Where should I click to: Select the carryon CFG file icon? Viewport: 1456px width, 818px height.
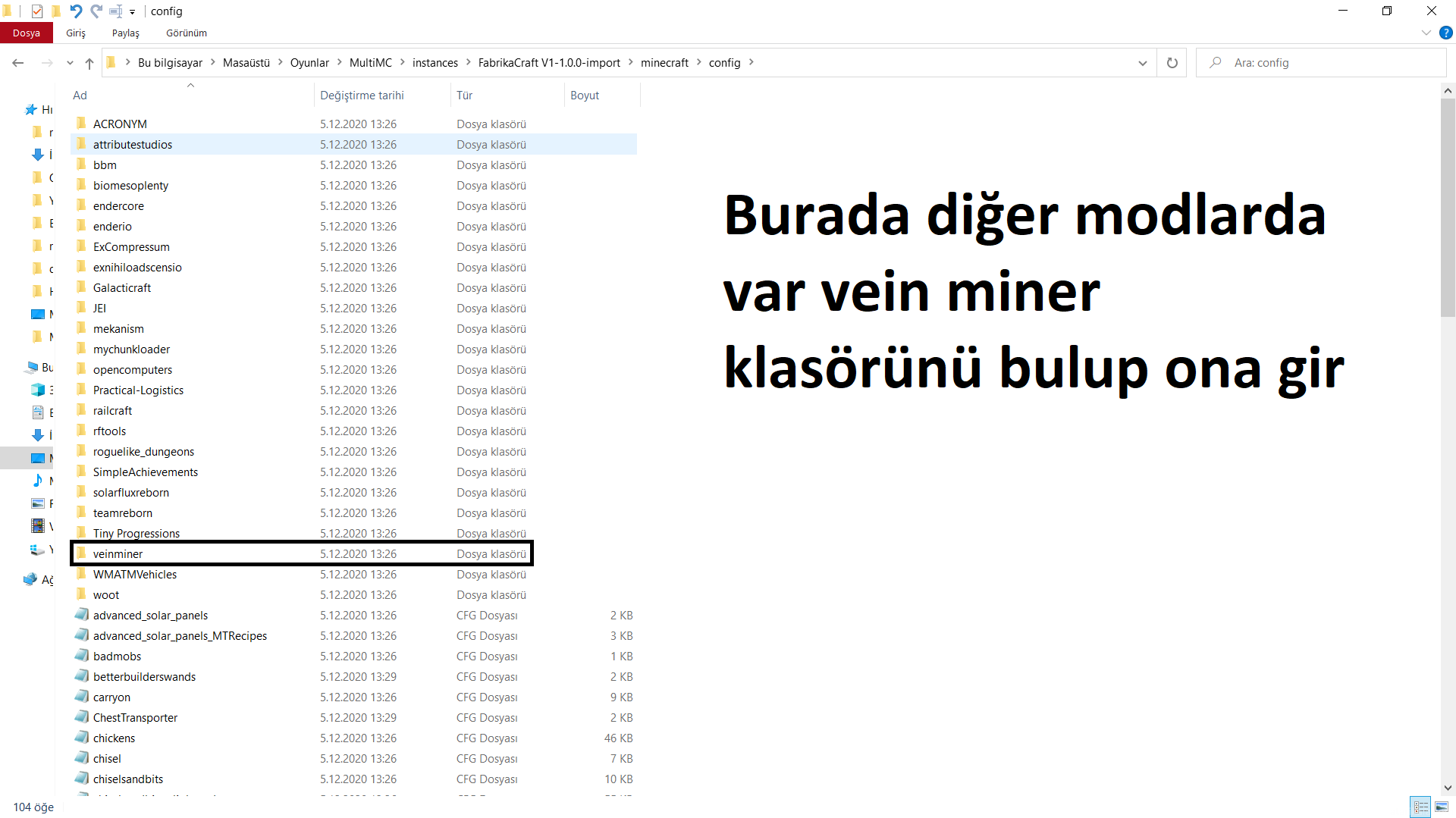(x=81, y=697)
